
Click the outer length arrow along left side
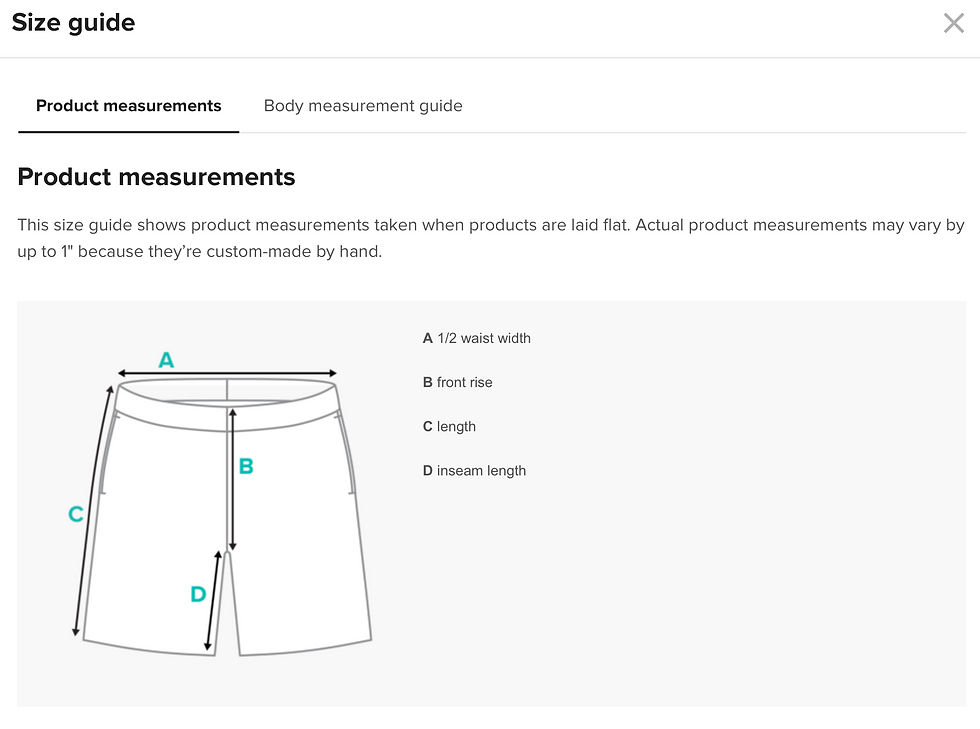(92, 510)
